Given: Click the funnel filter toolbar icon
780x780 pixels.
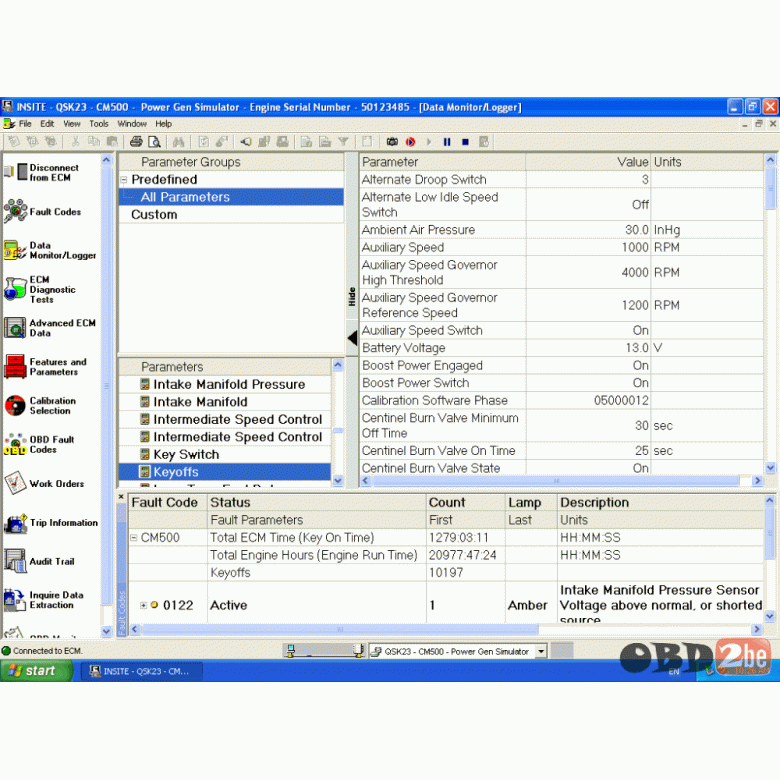Looking at the screenshot, I should point(343,142).
